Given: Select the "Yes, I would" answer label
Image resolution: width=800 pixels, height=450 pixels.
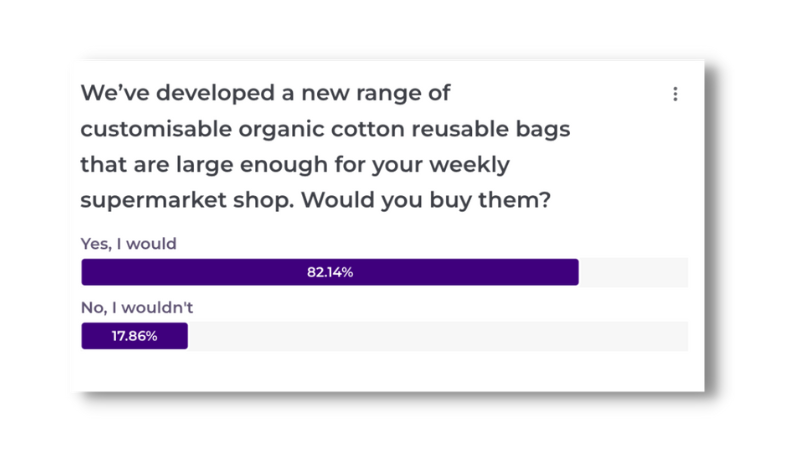Looking at the screenshot, I should (x=129, y=244).
